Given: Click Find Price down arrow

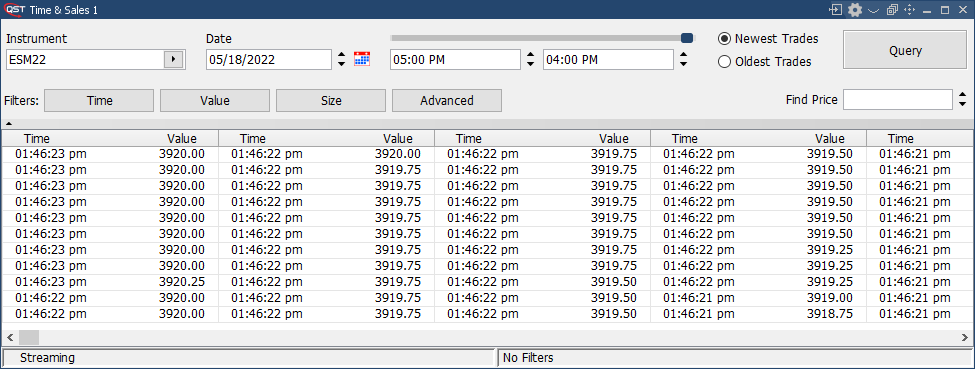Looking at the screenshot, I should [x=963, y=105].
